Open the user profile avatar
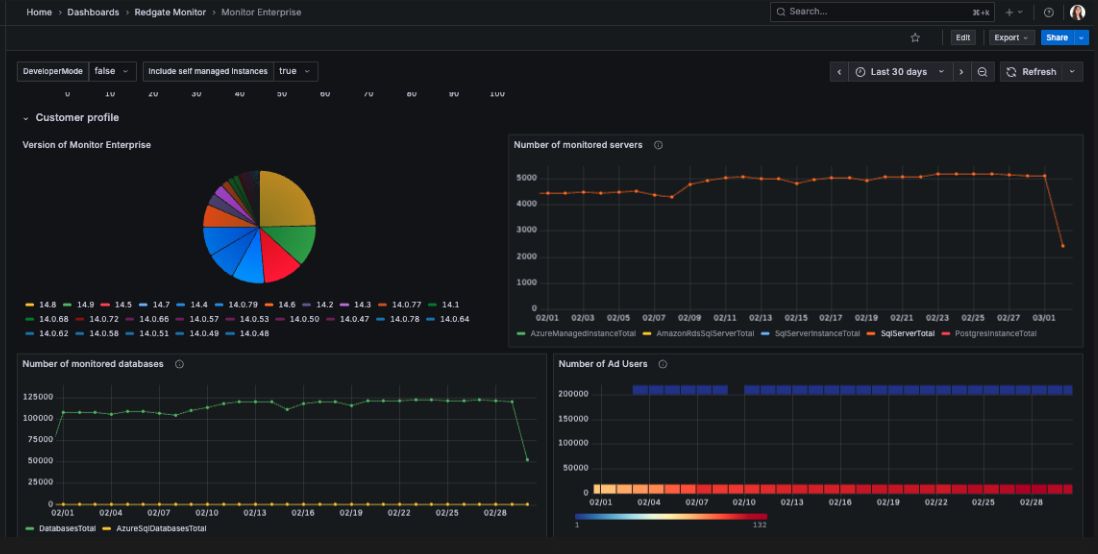This screenshot has width=1098, height=554. click(1077, 12)
